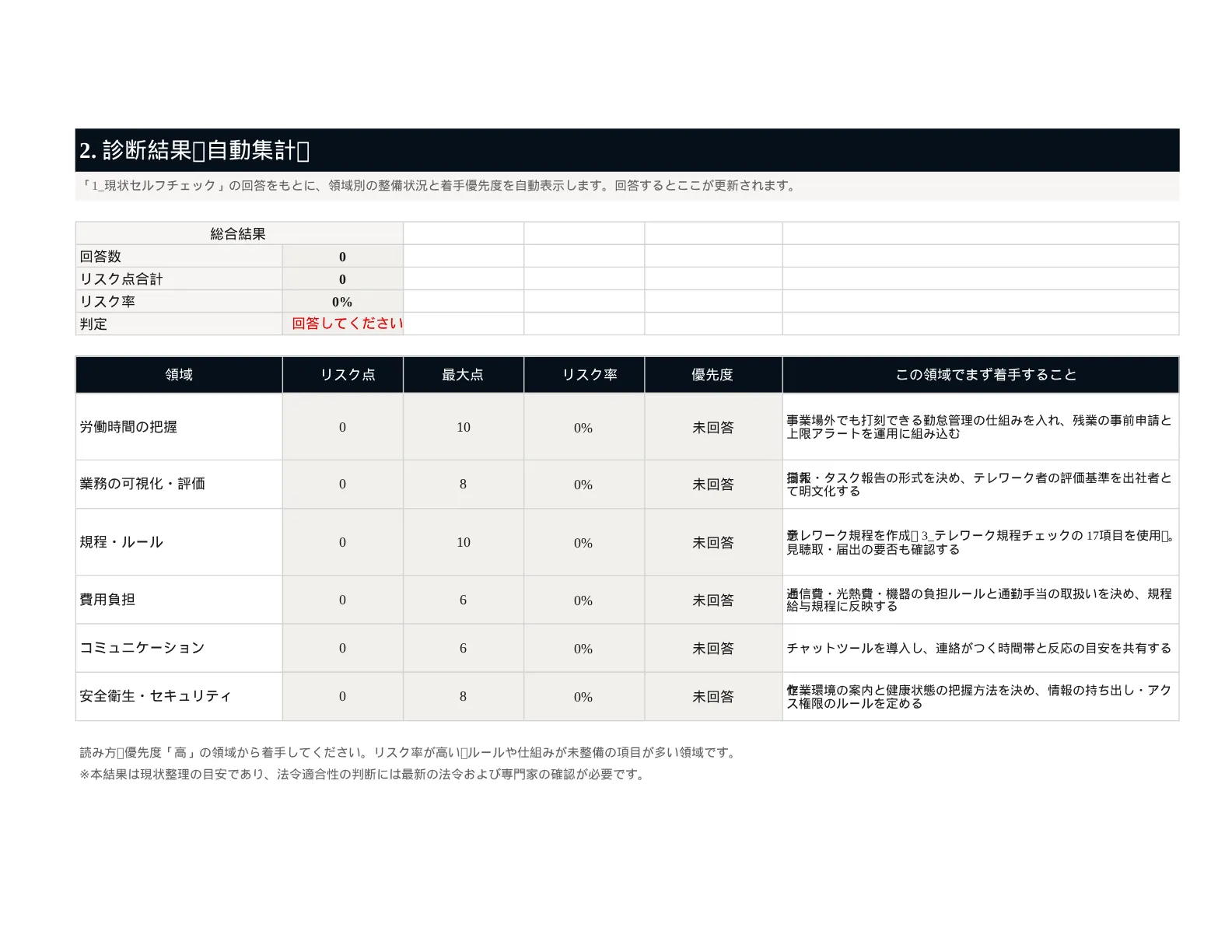Click the title "2. 診断結果" header bar

[x=627, y=150]
